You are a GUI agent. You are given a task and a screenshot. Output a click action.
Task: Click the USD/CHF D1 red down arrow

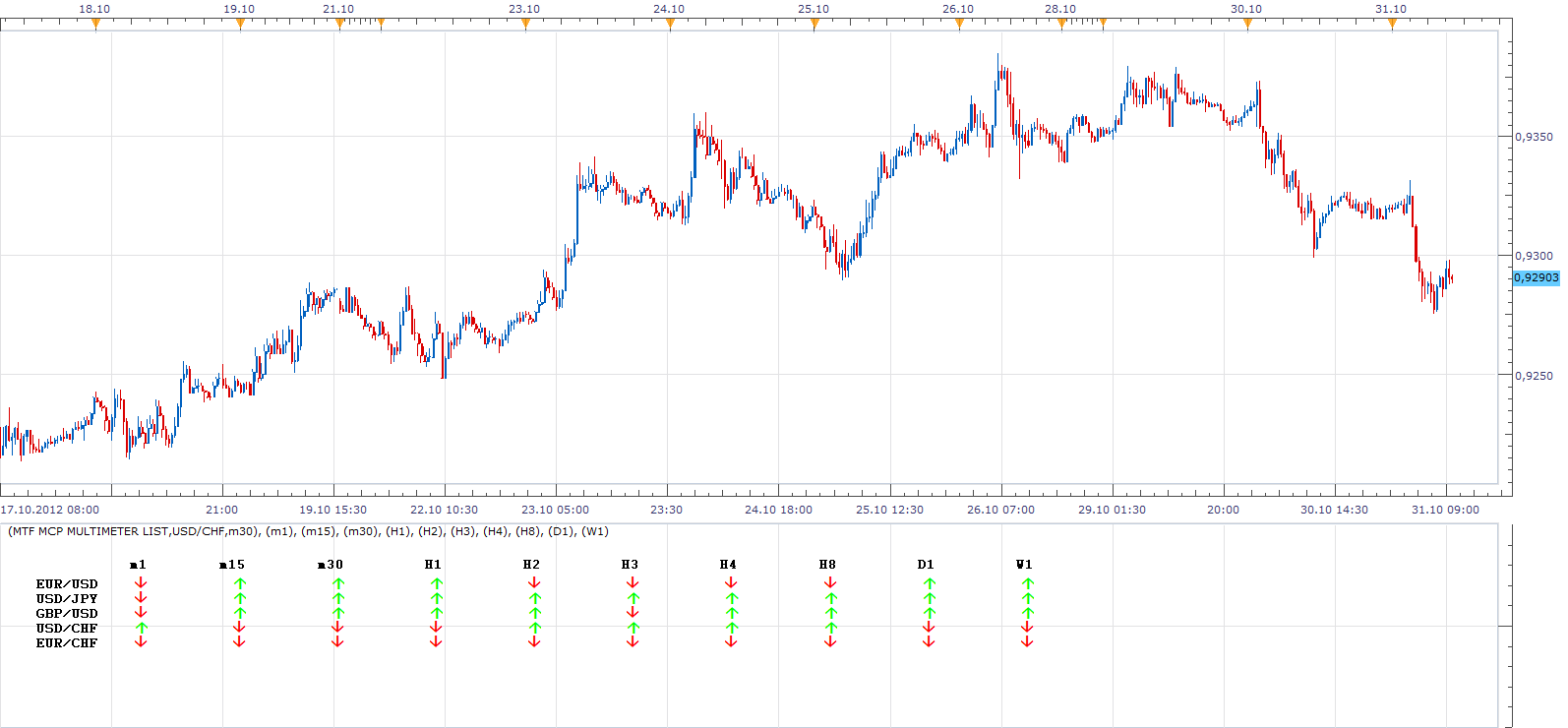(929, 628)
